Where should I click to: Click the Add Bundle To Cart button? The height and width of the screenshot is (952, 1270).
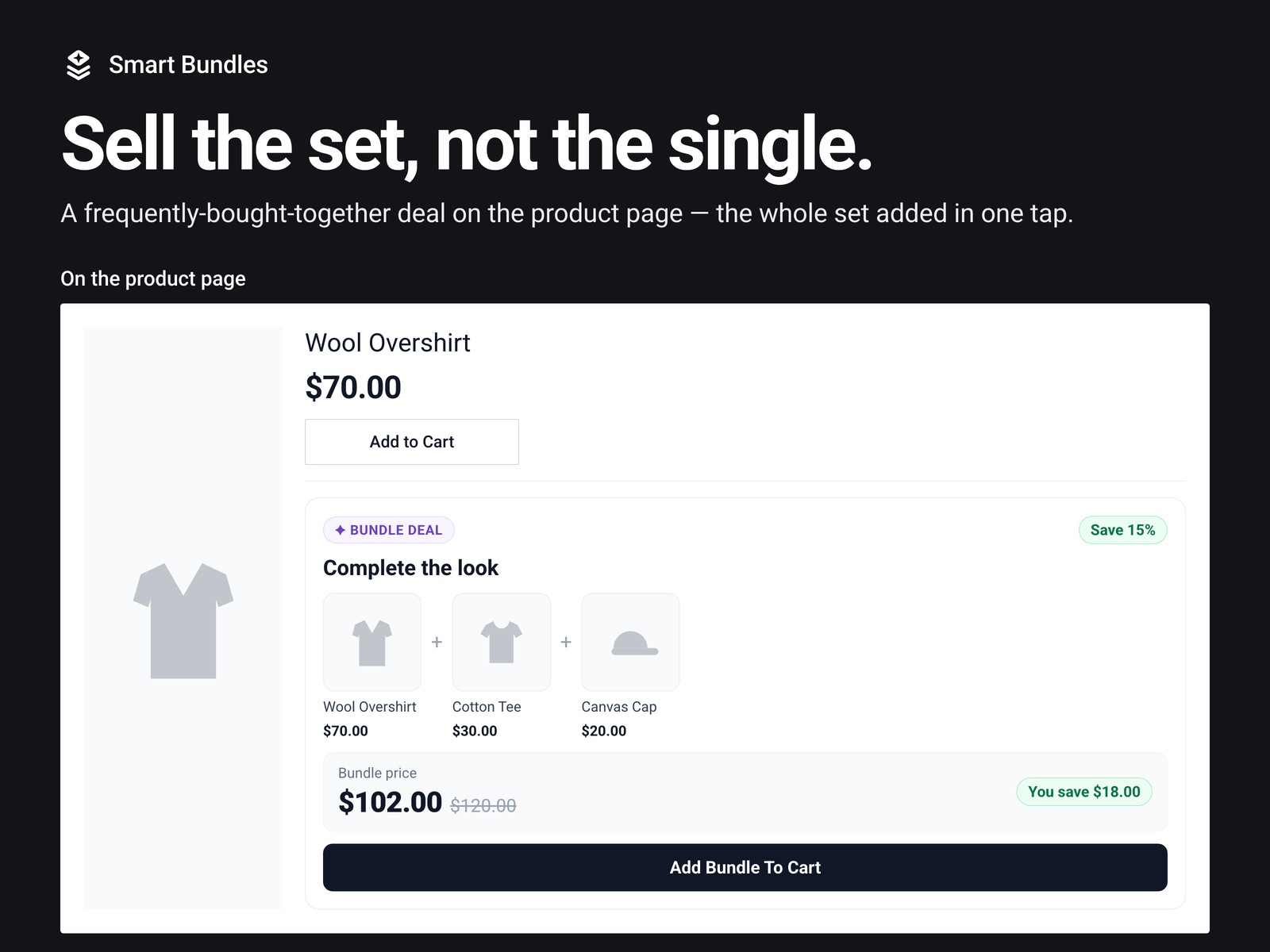(x=745, y=867)
